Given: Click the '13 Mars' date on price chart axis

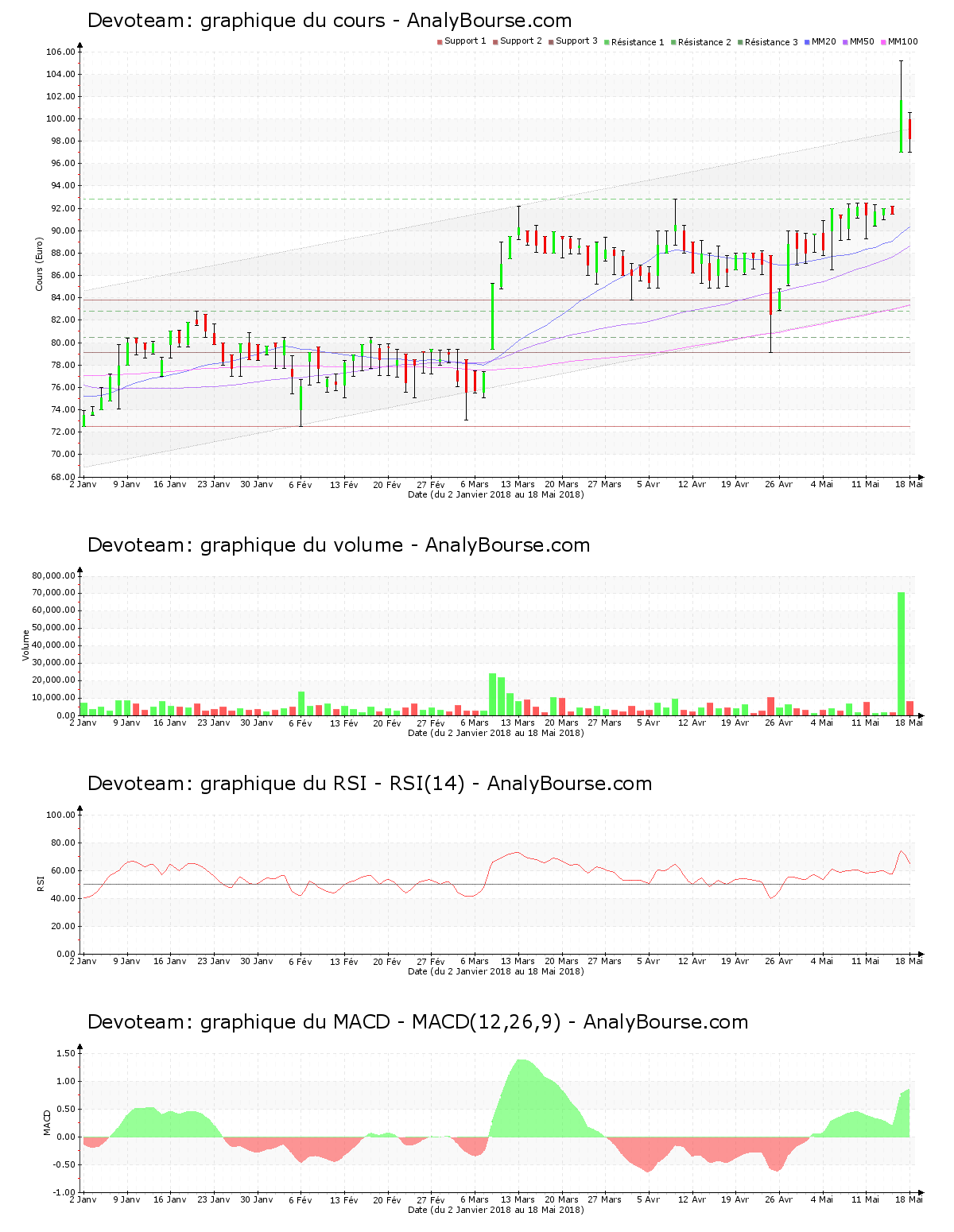Looking at the screenshot, I should click(x=518, y=484).
